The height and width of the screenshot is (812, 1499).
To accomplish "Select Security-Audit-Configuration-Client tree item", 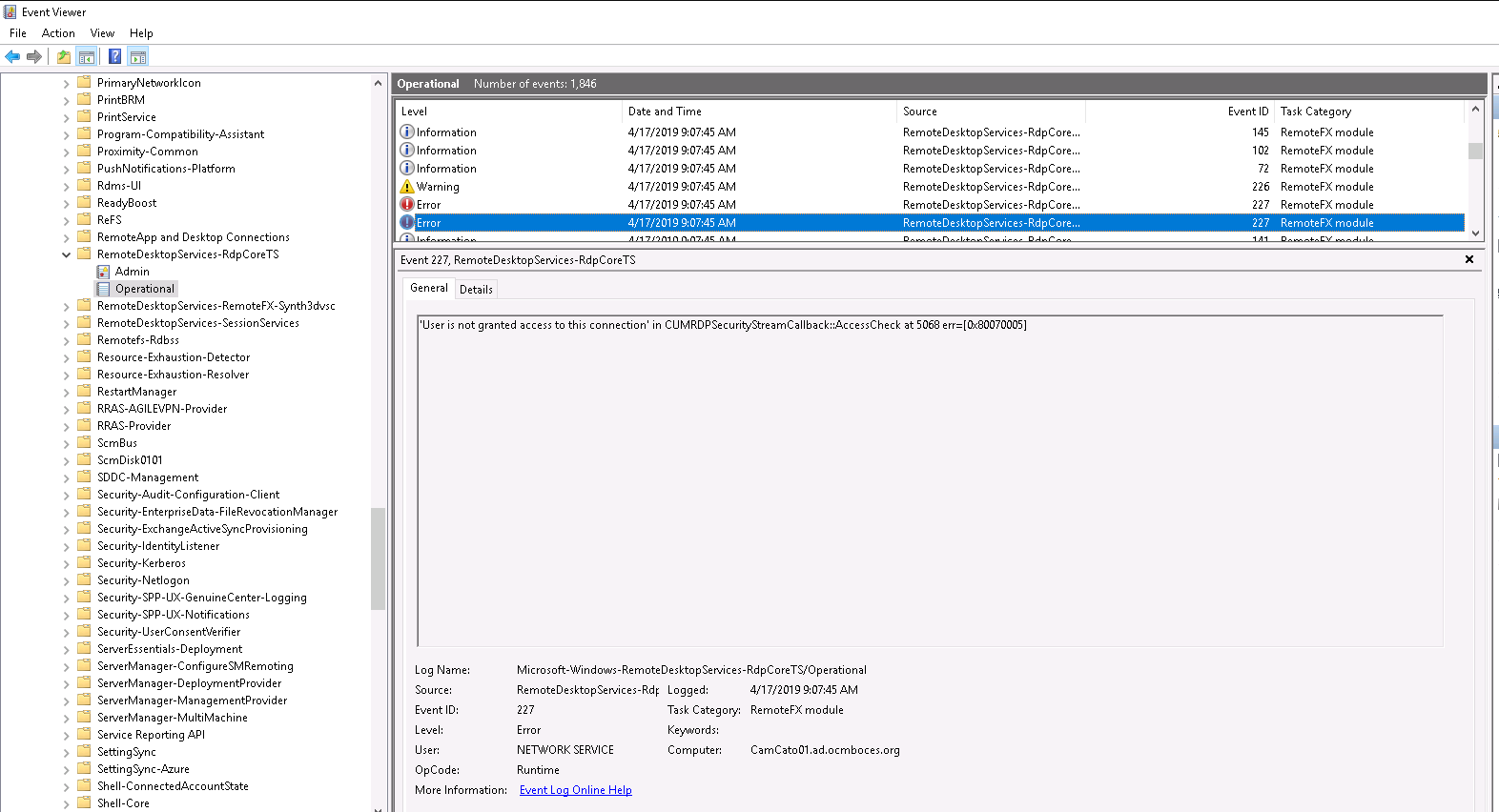I will pos(189,495).
